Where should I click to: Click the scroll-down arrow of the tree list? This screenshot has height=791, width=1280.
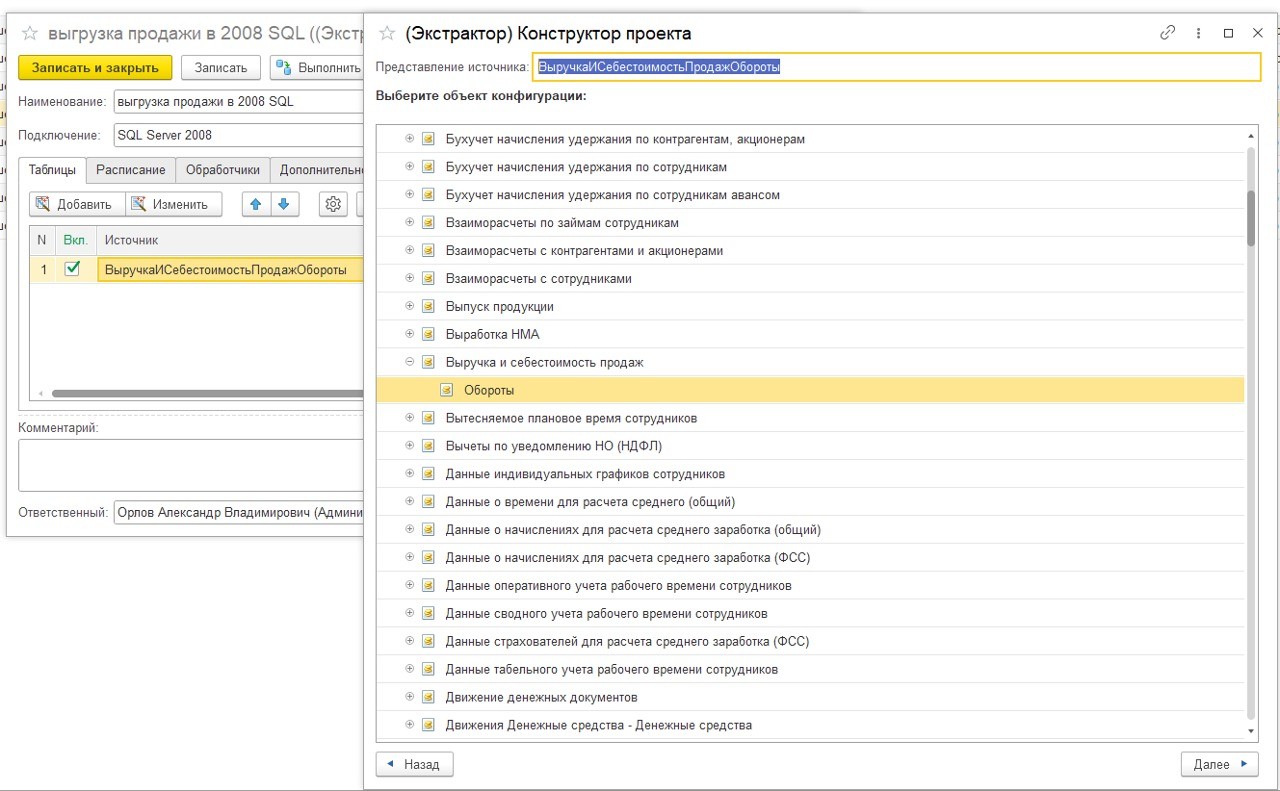1251,732
